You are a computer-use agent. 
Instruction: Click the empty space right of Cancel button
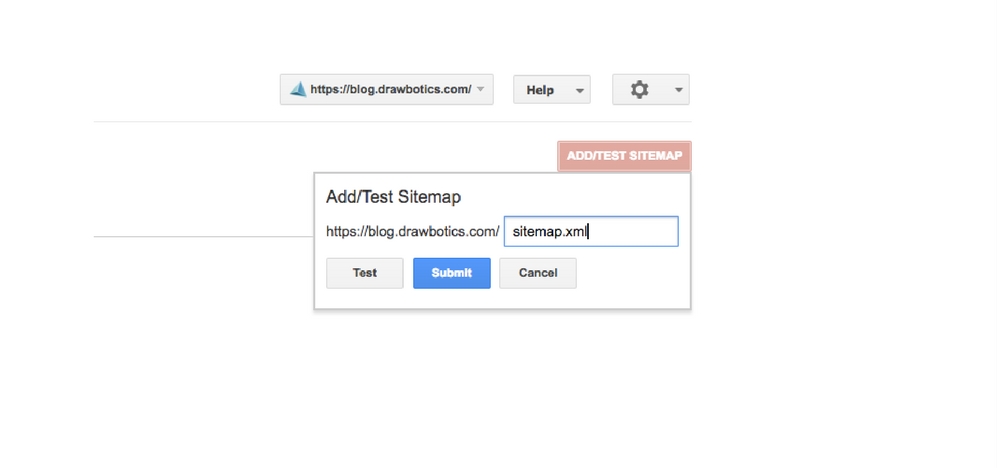630,273
